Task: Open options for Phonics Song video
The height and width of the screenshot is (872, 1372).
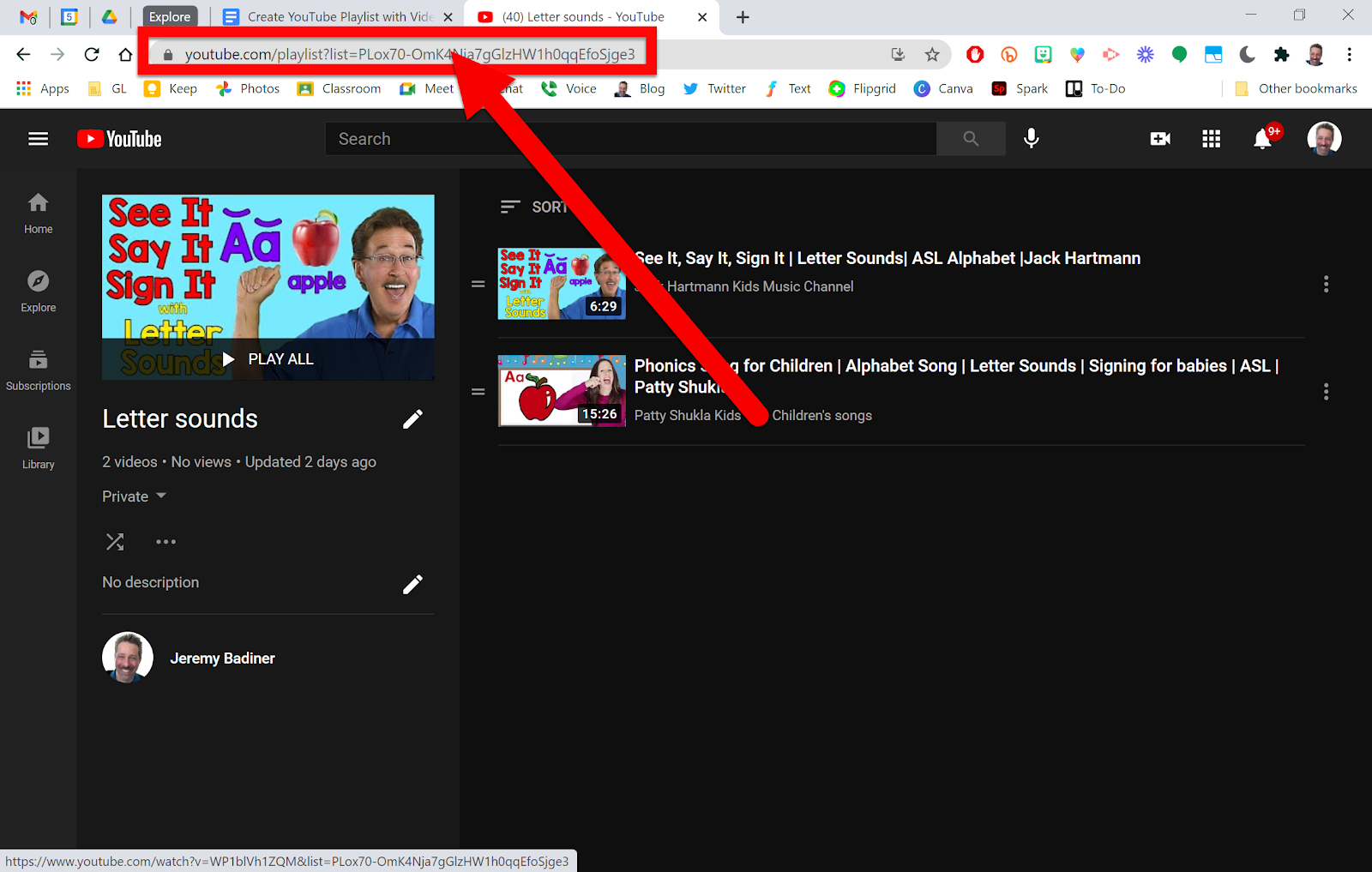Action: click(x=1326, y=392)
